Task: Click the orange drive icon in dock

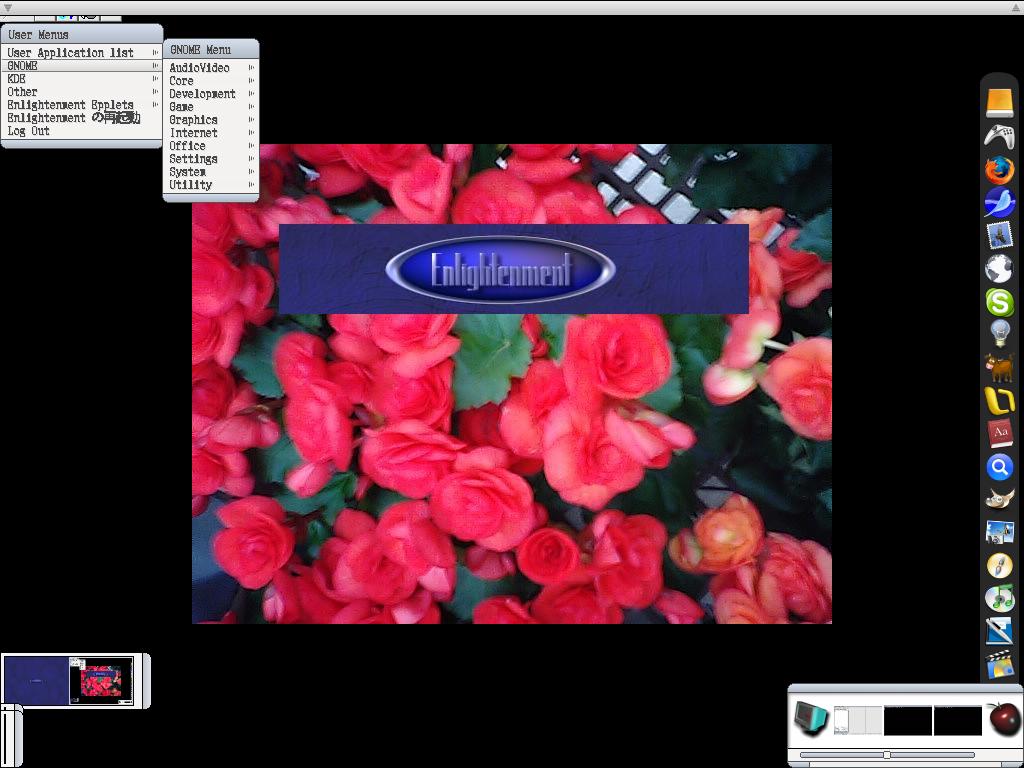Action: [999, 103]
